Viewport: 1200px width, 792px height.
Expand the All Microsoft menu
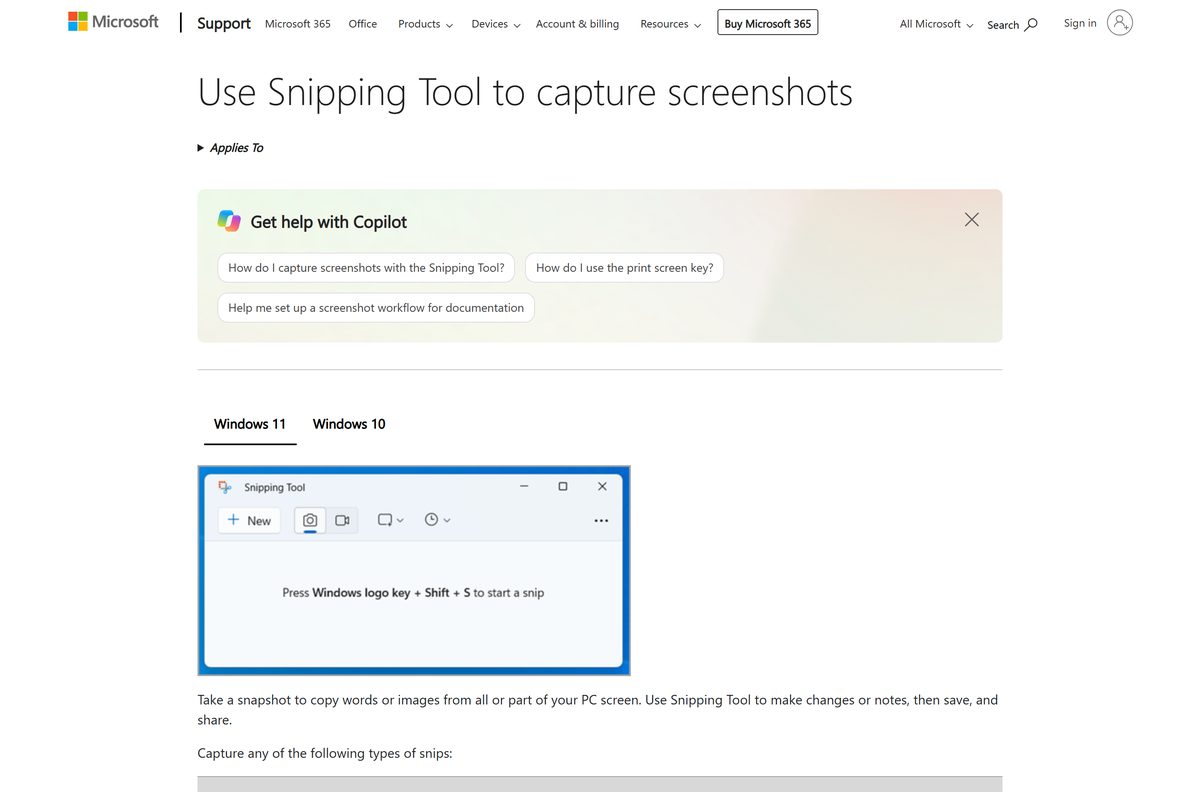tap(937, 24)
